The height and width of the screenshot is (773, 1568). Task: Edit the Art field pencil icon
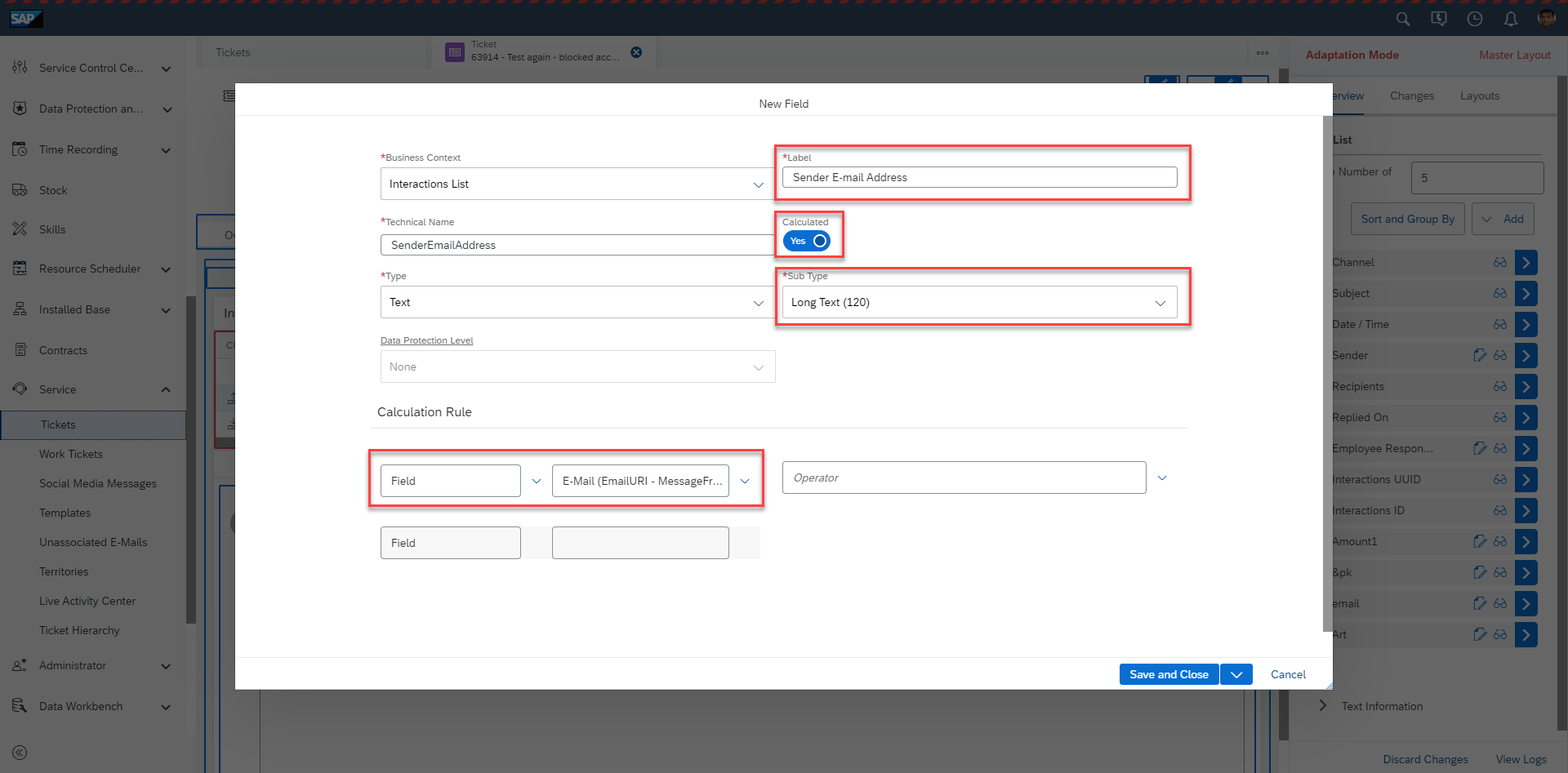point(1480,634)
